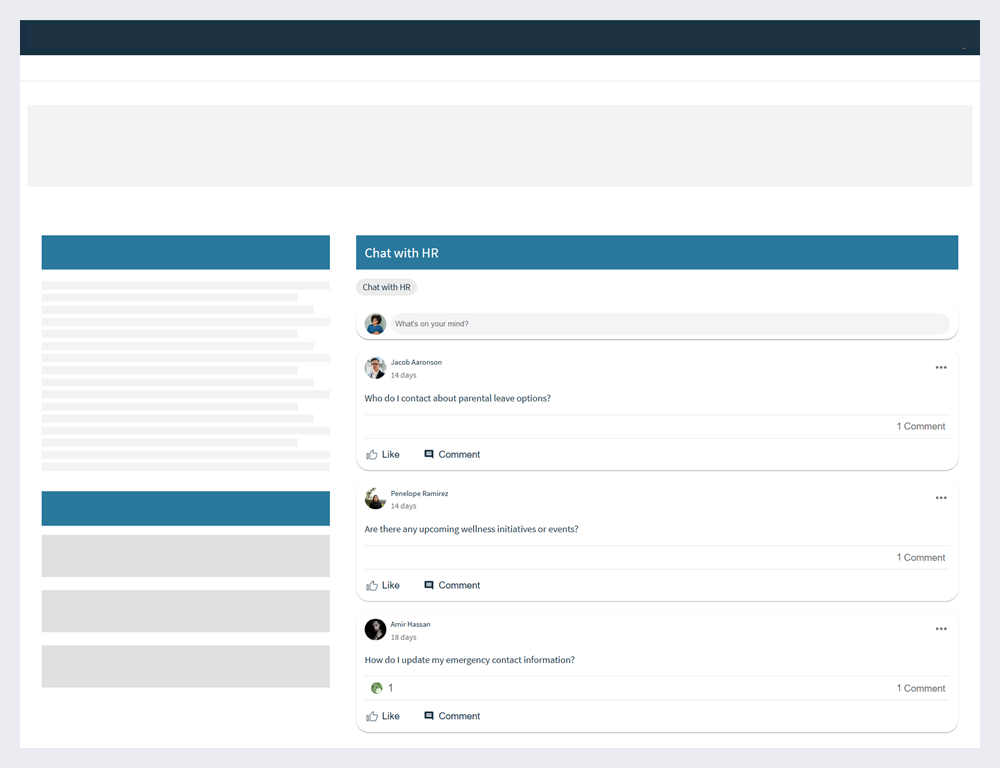
Task: Open 1 Comment on Penelope's post
Action: coord(919,557)
